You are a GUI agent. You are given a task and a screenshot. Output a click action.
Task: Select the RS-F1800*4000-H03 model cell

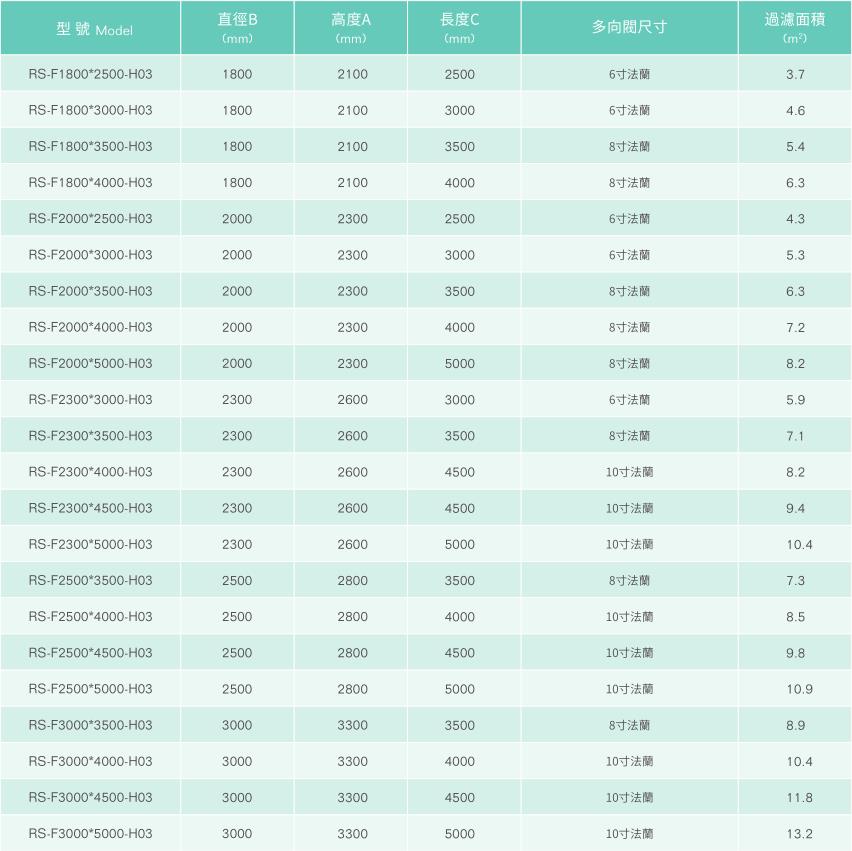(x=90, y=183)
